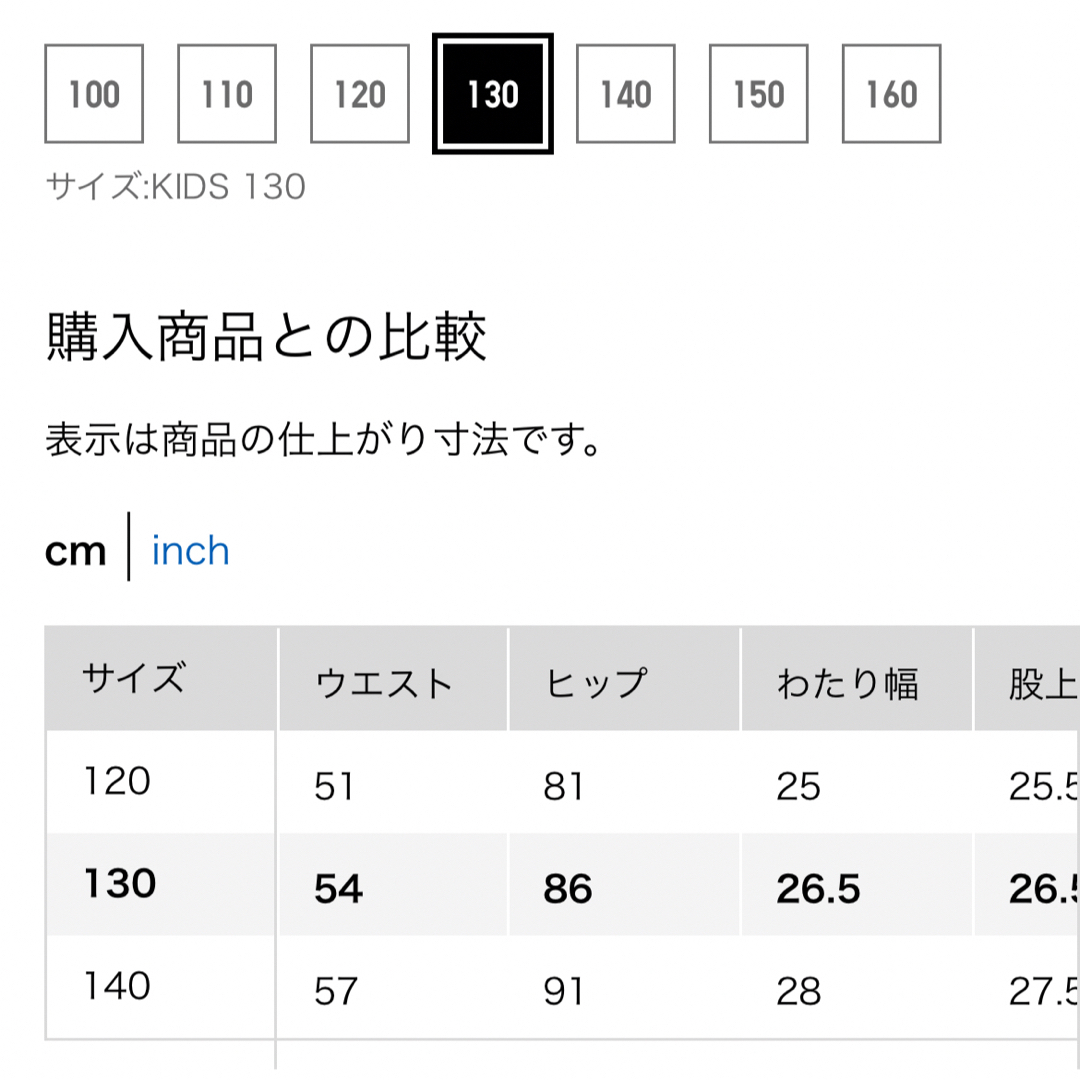Click the ウエスト column header
Viewport: 1080px width, 1080px height.
click(393, 678)
